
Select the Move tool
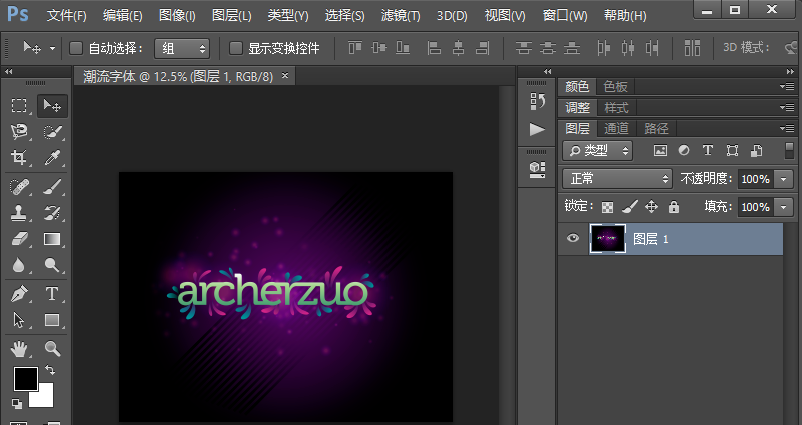(x=52, y=106)
